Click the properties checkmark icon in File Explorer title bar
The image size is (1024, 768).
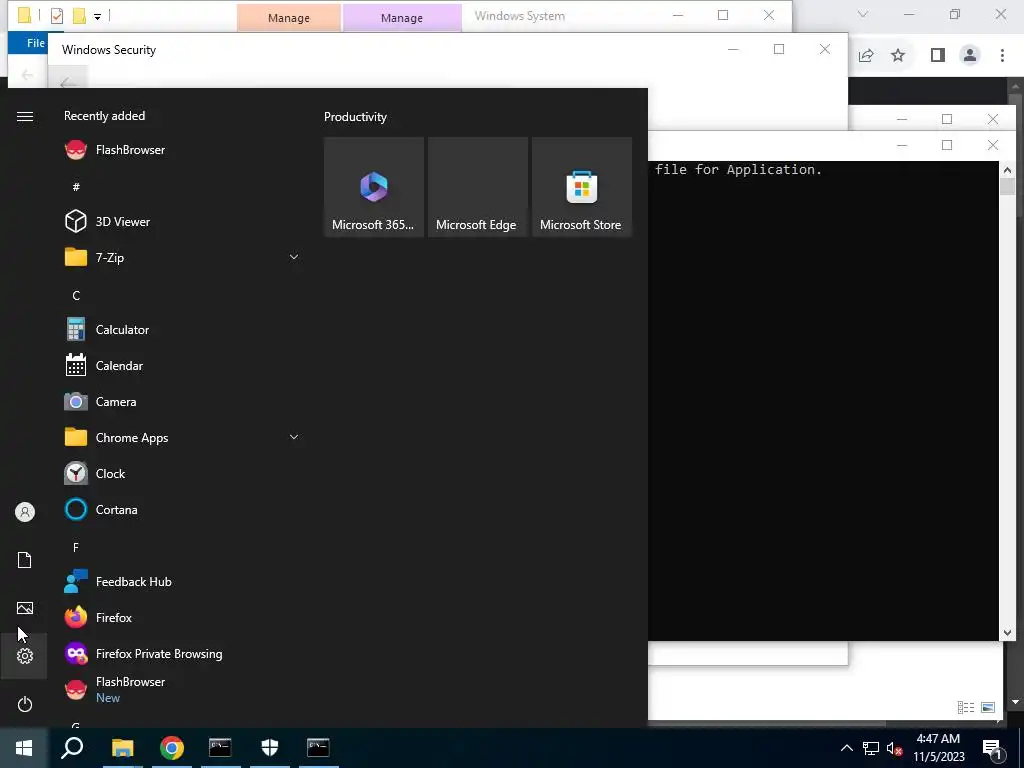(57, 16)
